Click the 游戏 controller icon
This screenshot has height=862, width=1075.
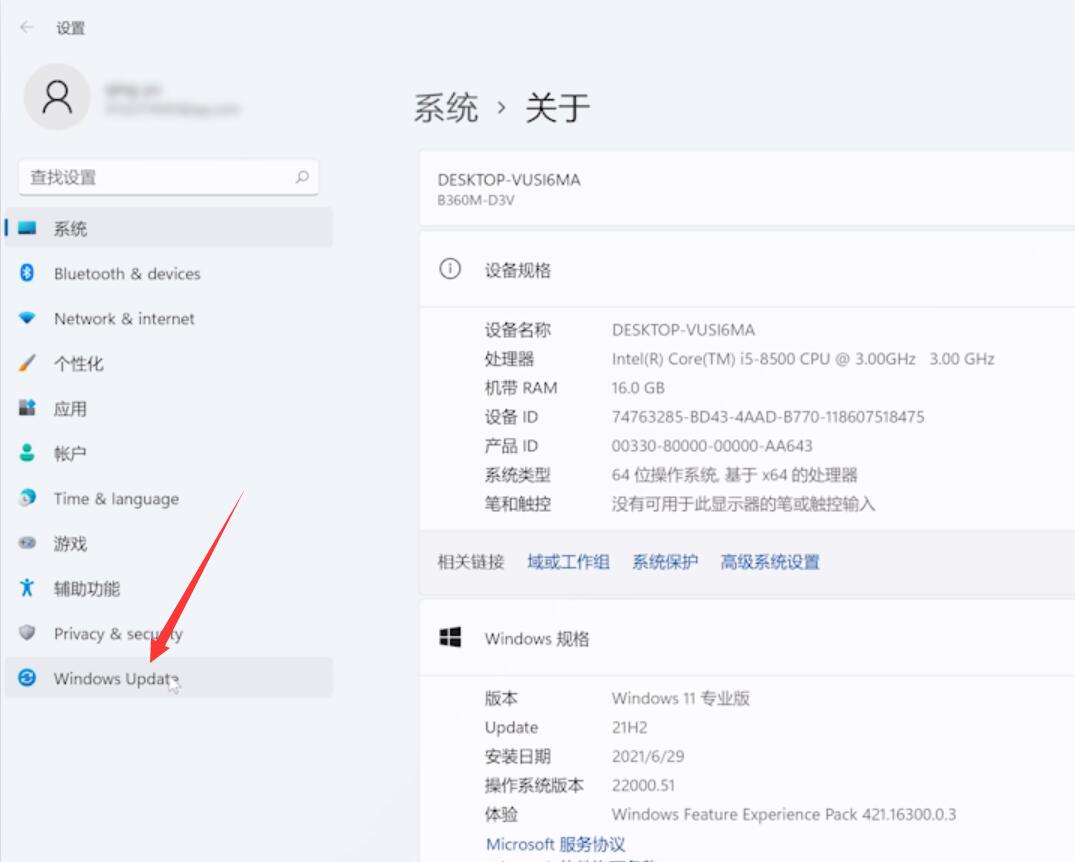(27, 543)
